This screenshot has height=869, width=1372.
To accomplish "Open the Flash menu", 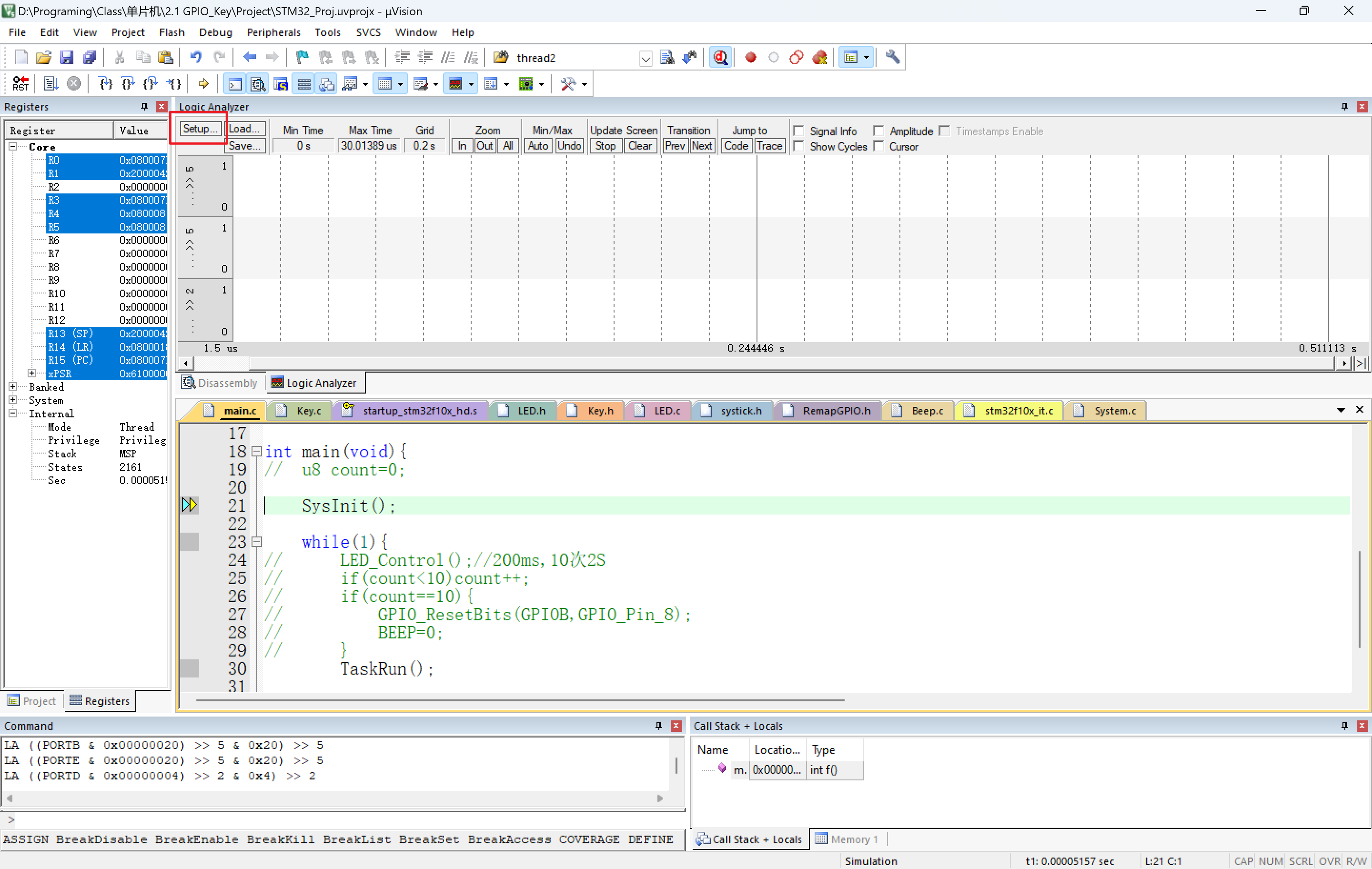I will click(171, 32).
